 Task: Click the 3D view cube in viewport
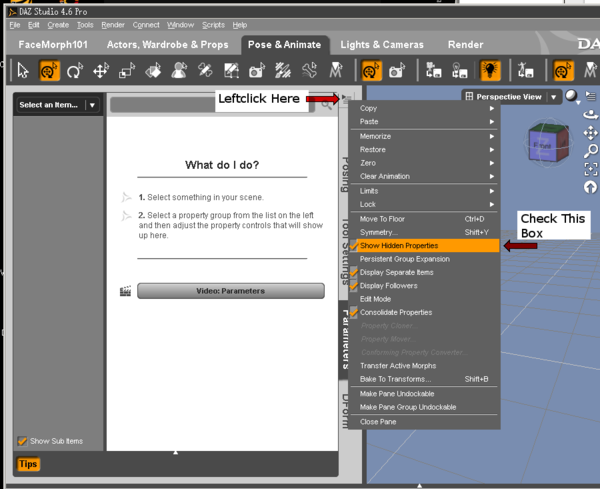547,142
